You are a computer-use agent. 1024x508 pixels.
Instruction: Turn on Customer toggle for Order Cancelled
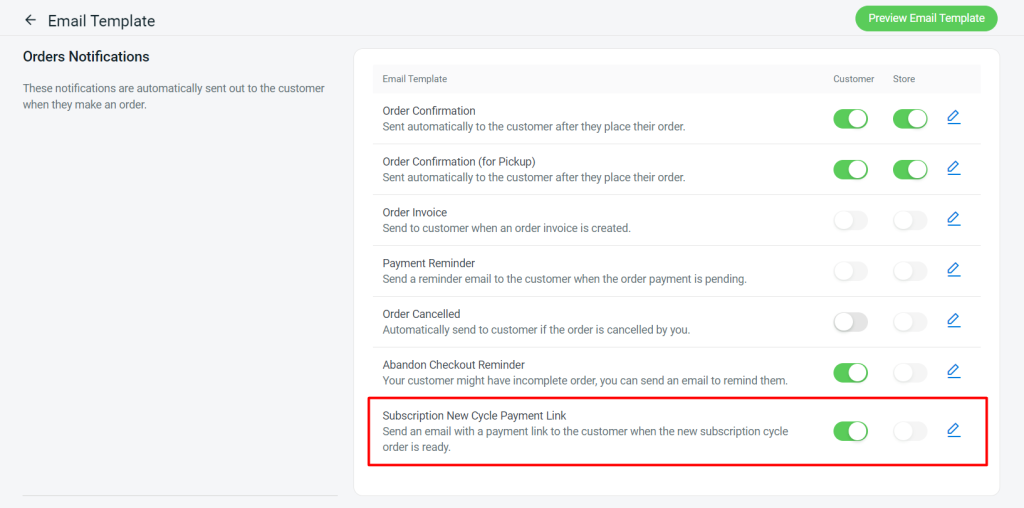coord(850,322)
